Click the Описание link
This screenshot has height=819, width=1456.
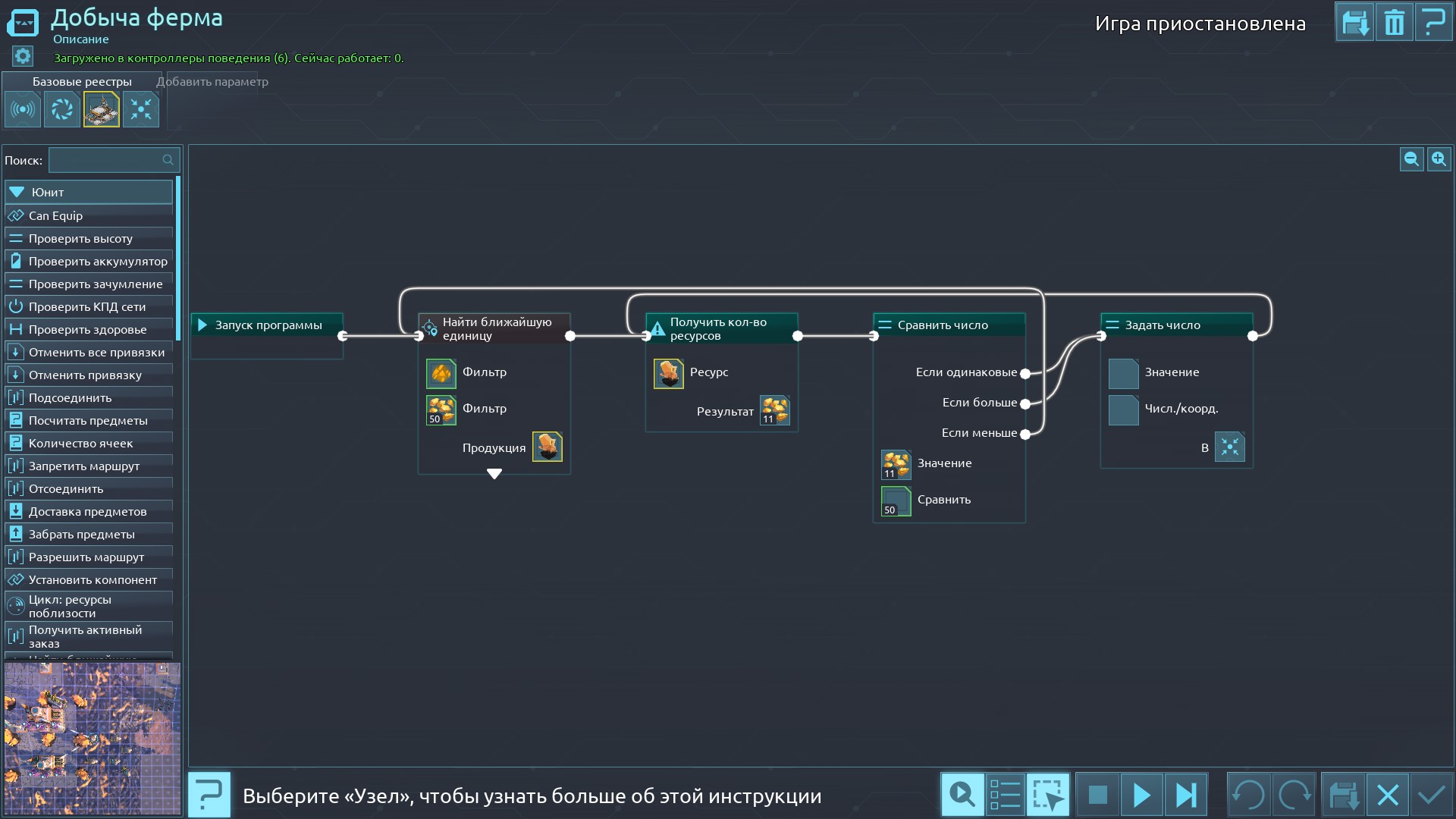click(x=81, y=39)
